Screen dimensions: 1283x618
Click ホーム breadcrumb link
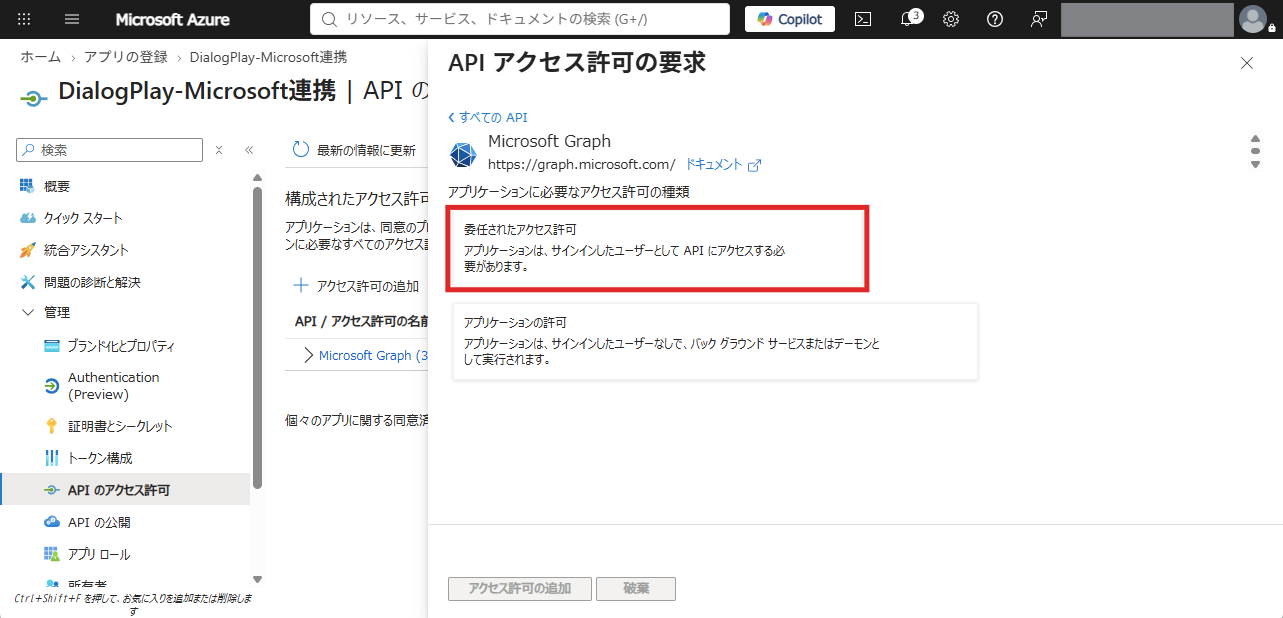click(x=40, y=57)
